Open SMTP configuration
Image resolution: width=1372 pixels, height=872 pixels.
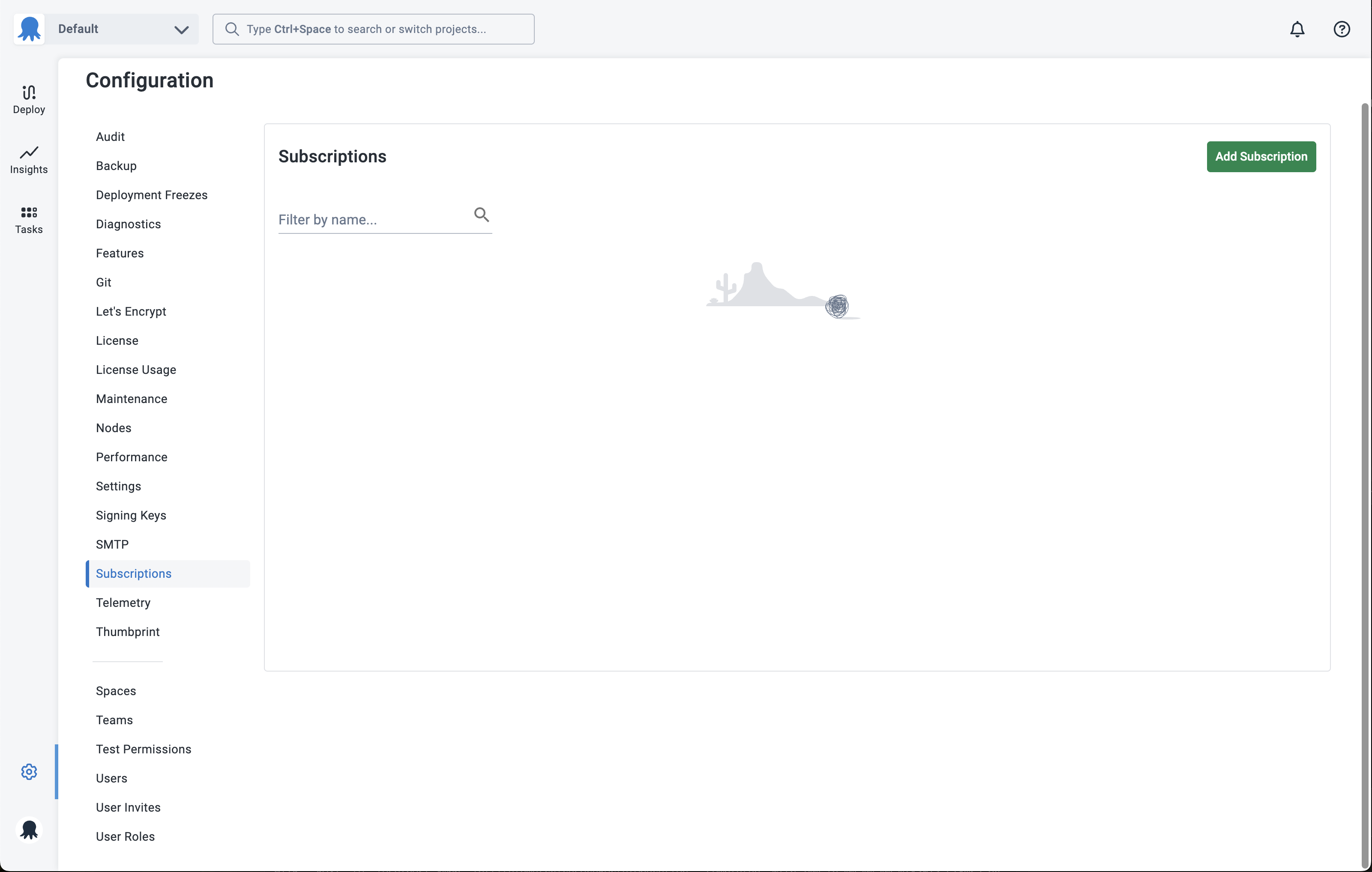pos(112,544)
